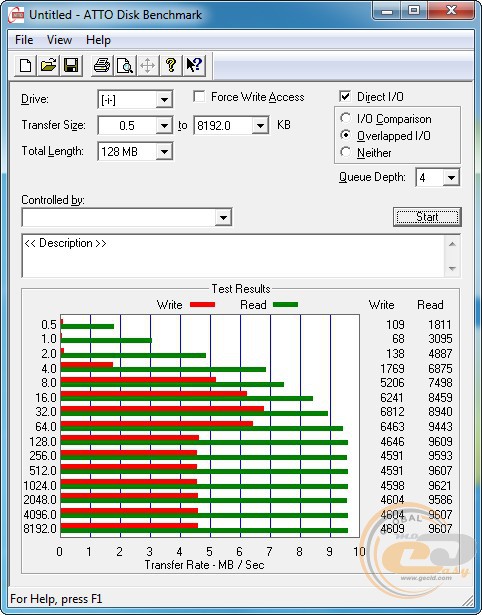Click the 8192.0 chart row label
Viewport: 482px width, 615px height.
pos(40,529)
